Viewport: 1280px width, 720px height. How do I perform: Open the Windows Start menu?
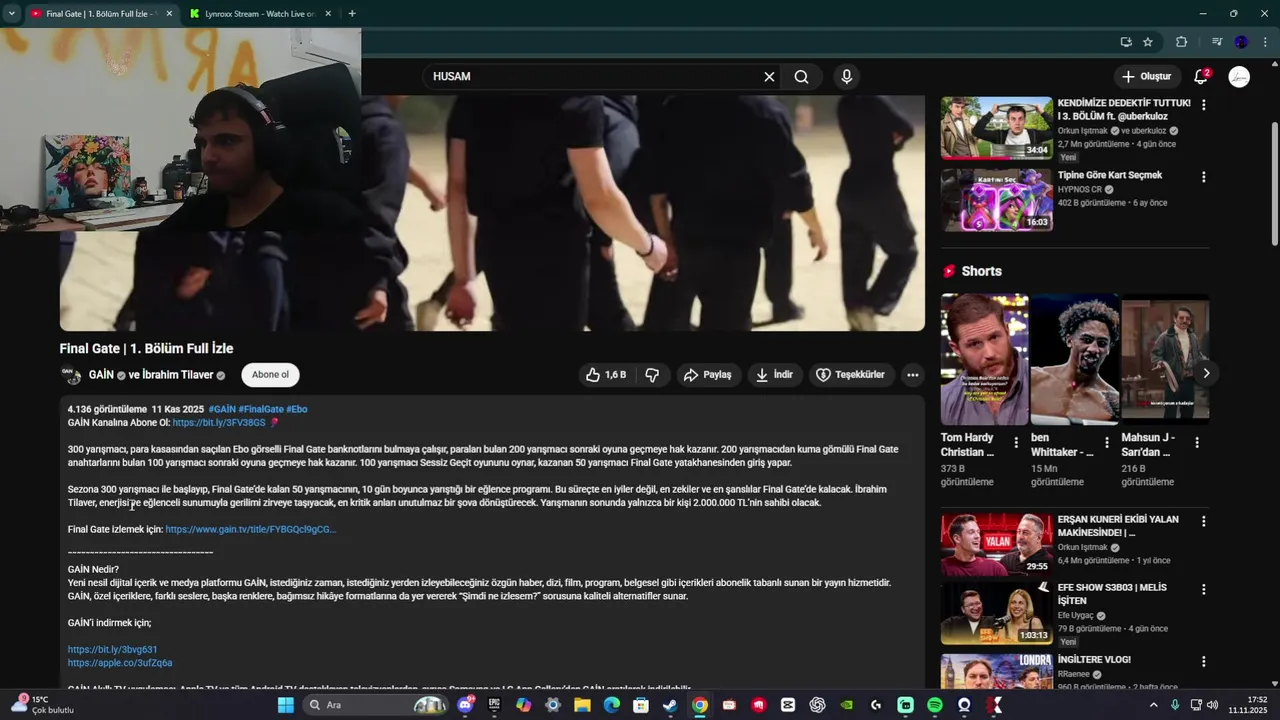pos(286,705)
